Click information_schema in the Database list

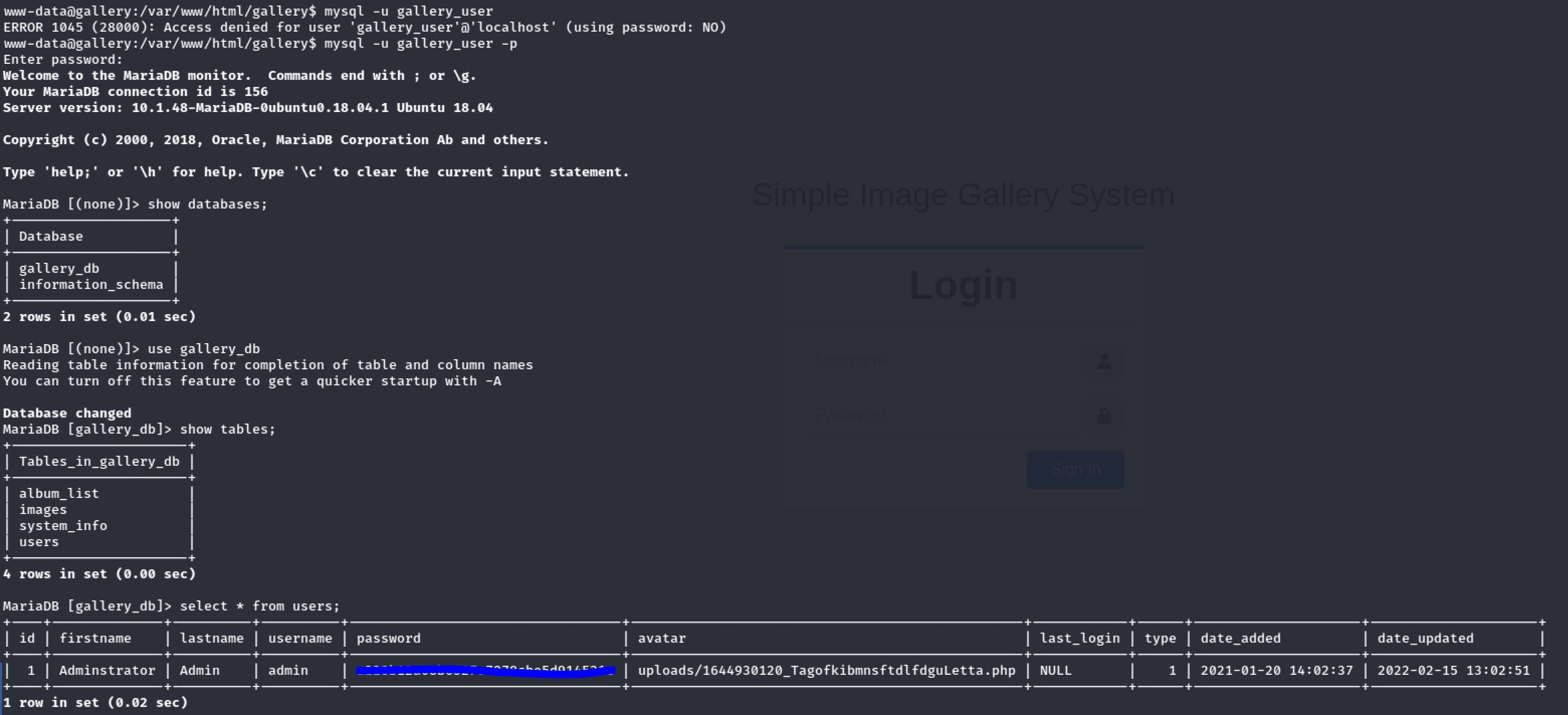tap(91, 285)
